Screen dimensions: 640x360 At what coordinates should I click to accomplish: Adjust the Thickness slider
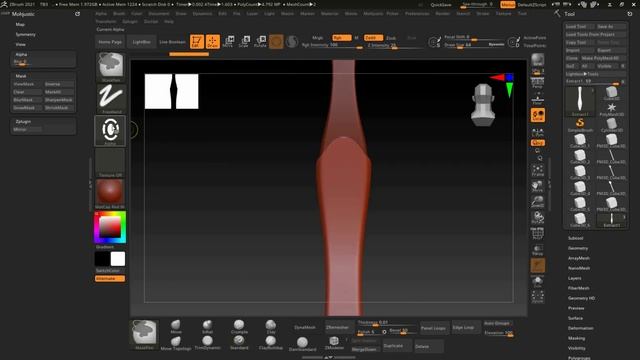[x=387, y=323]
